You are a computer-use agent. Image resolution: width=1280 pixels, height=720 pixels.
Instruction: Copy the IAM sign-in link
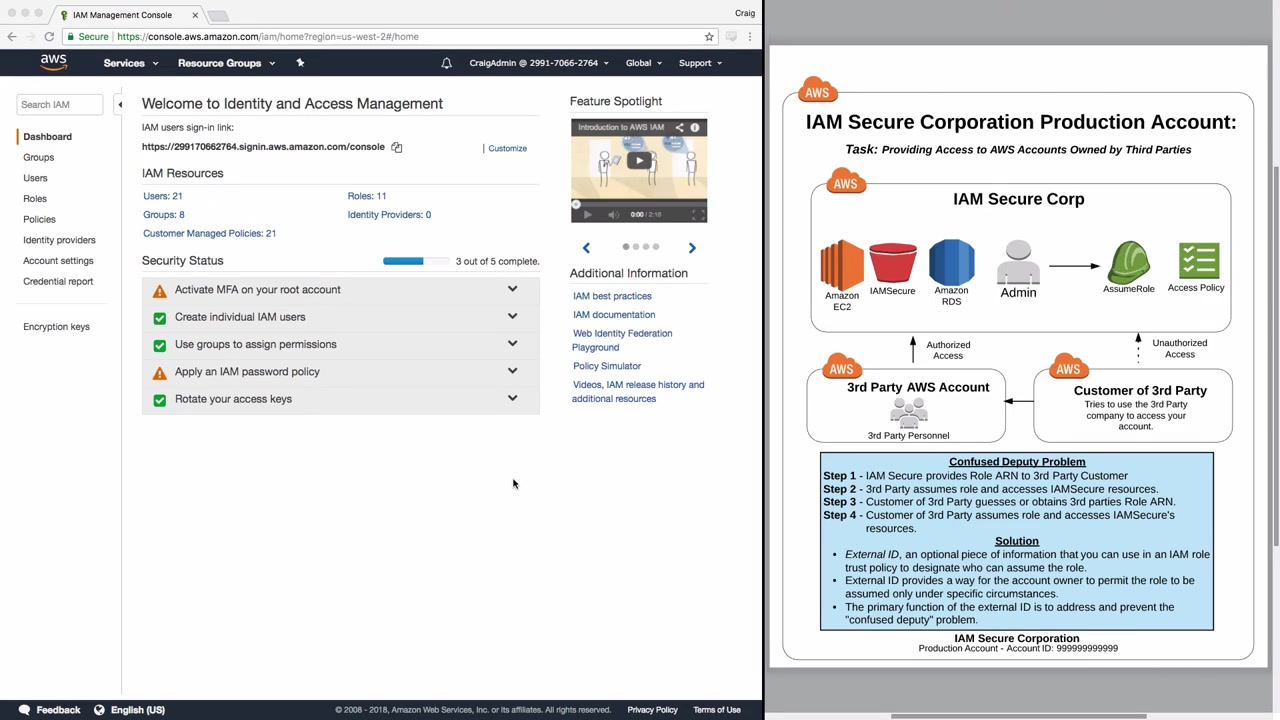pyautogui.click(x=397, y=148)
